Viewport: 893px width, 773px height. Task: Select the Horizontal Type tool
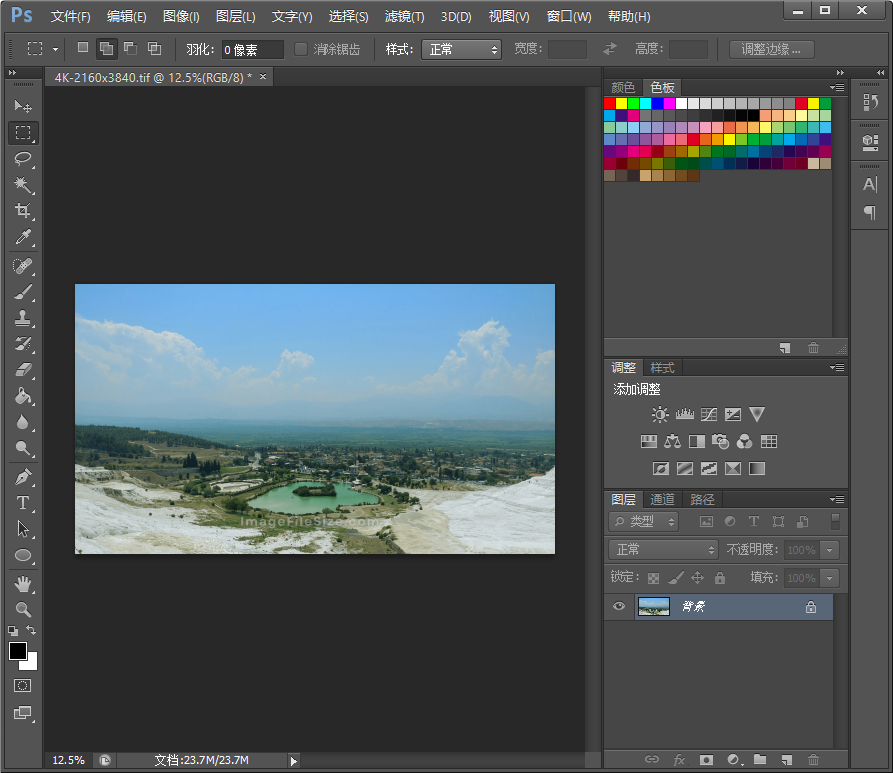(23, 503)
